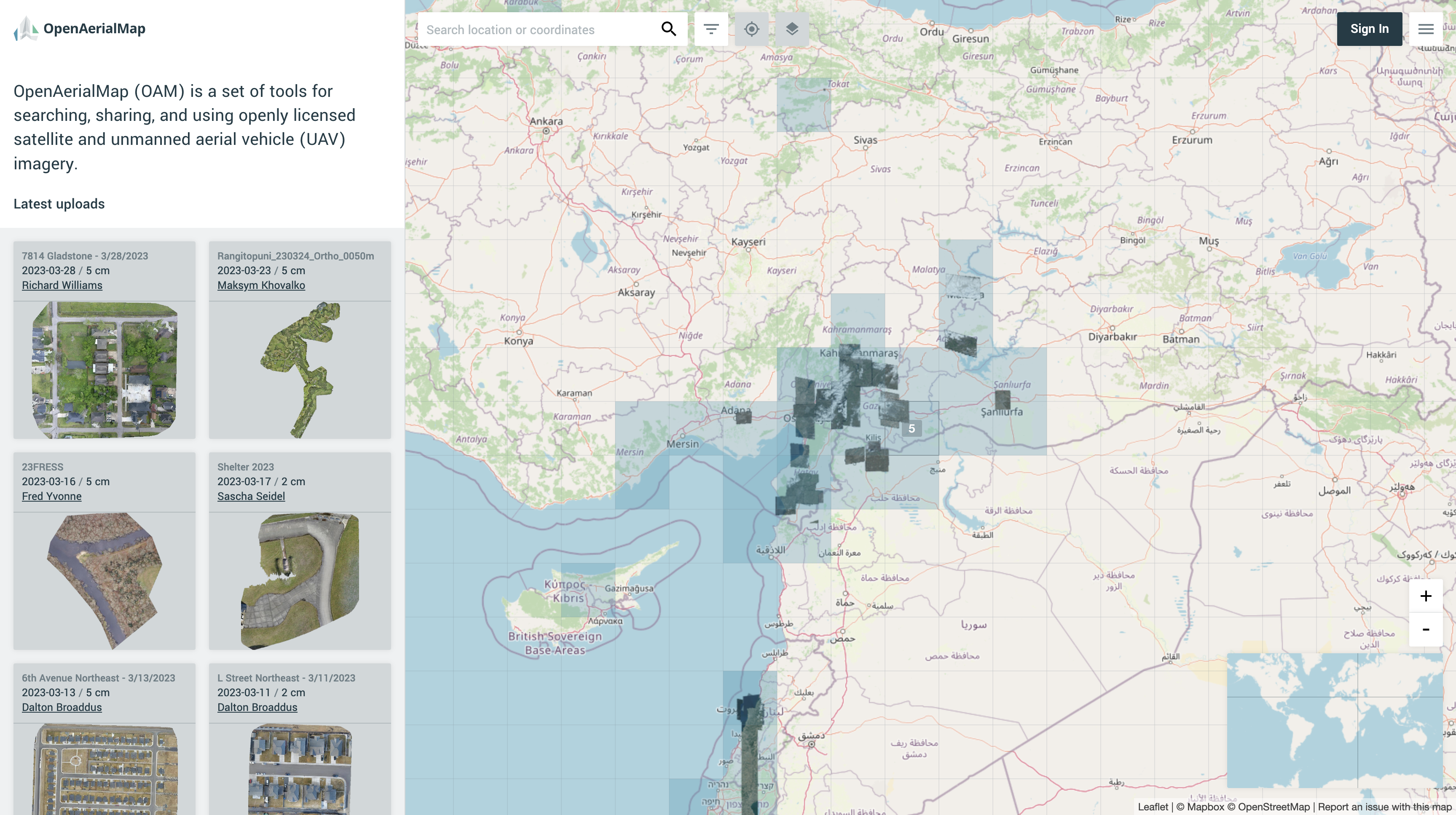Click the Giresun city label on map

coord(971,38)
